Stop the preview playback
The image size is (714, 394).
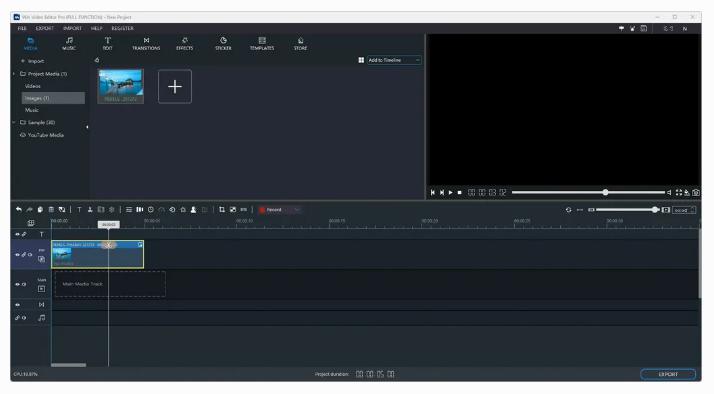click(x=460, y=193)
